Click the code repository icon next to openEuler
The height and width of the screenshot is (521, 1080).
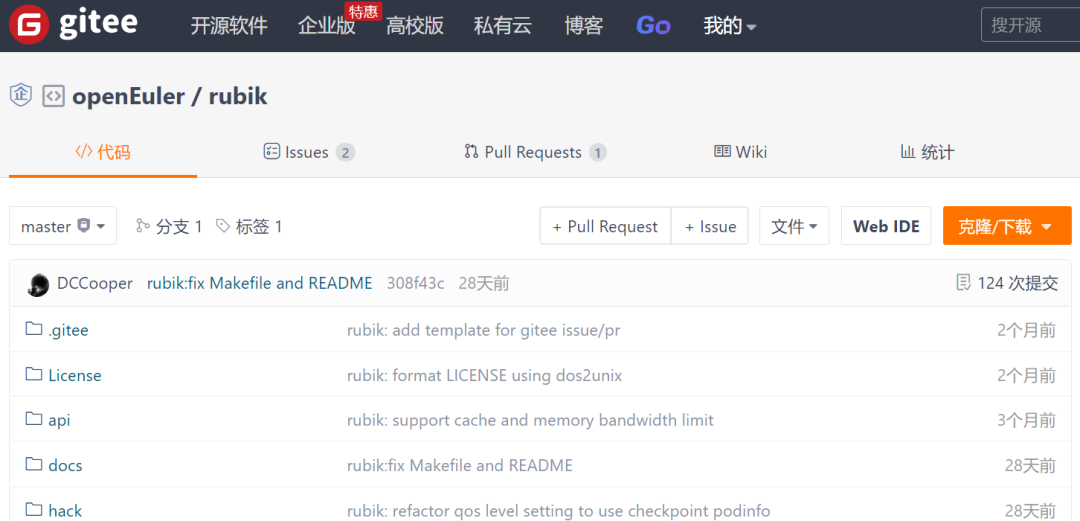click(x=53, y=96)
